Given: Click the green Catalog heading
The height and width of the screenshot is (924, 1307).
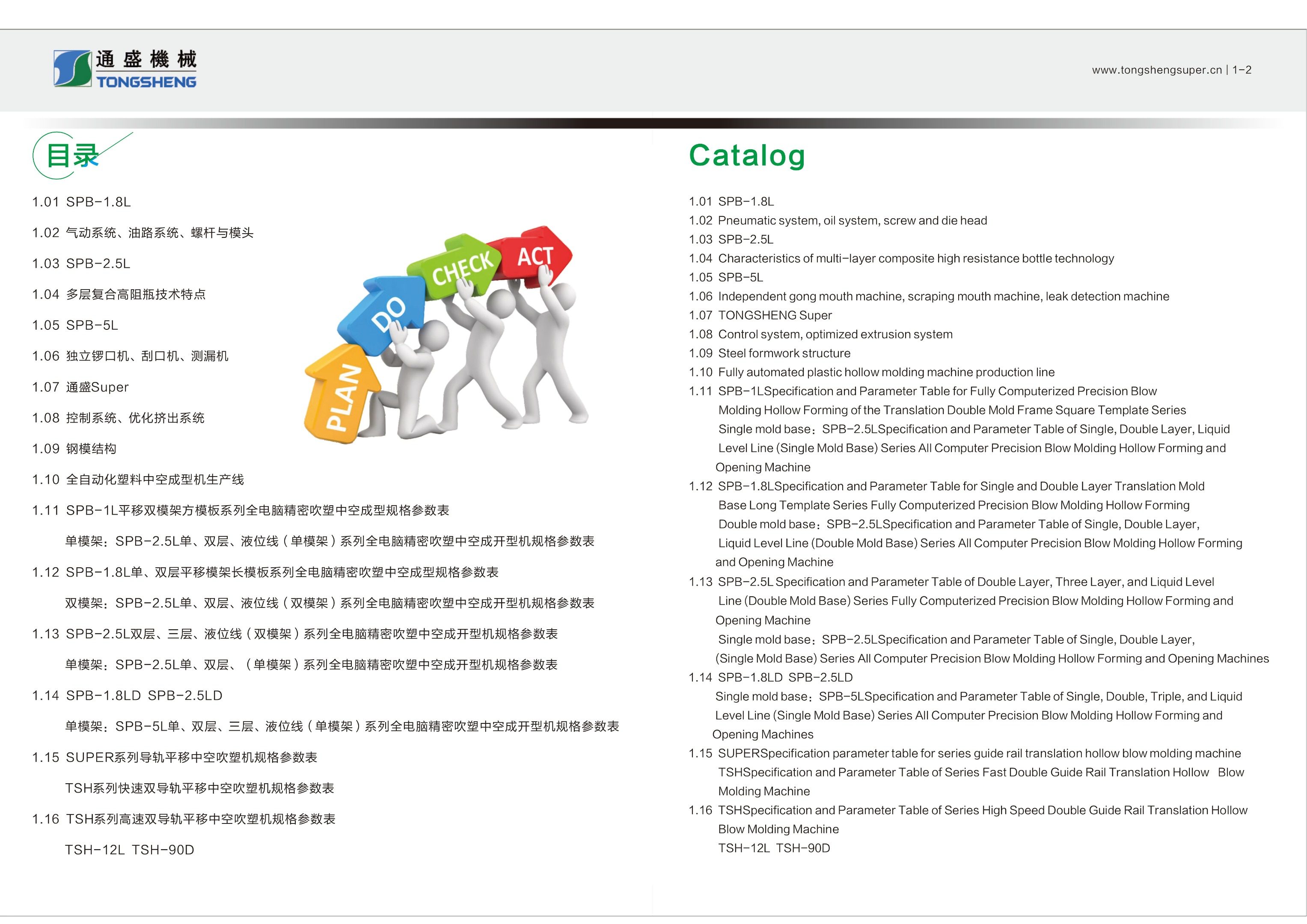Looking at the screenshot, I should (746, 155).
